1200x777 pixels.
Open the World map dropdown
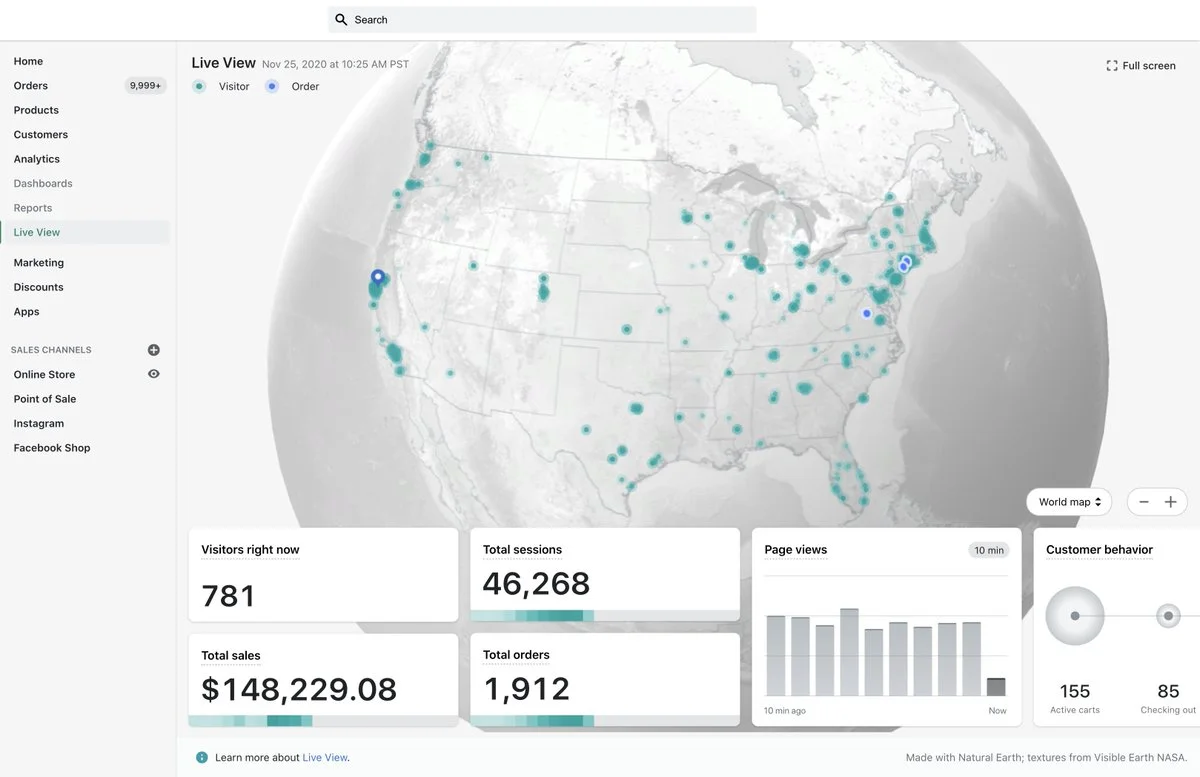coord(1069,502)
